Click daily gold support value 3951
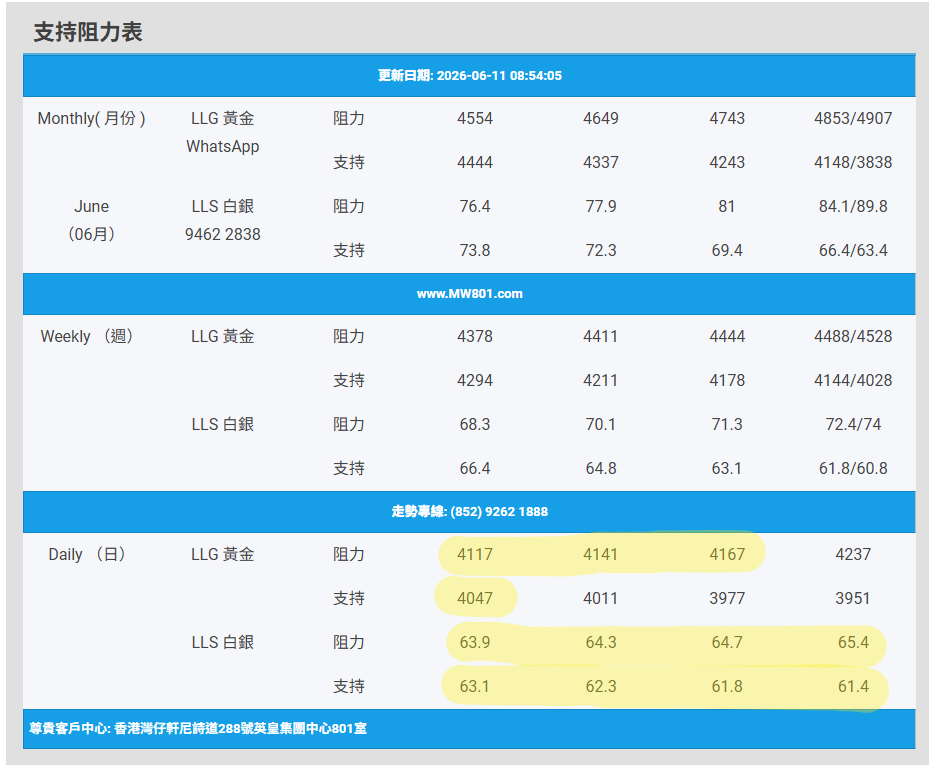 coord(853,598)
